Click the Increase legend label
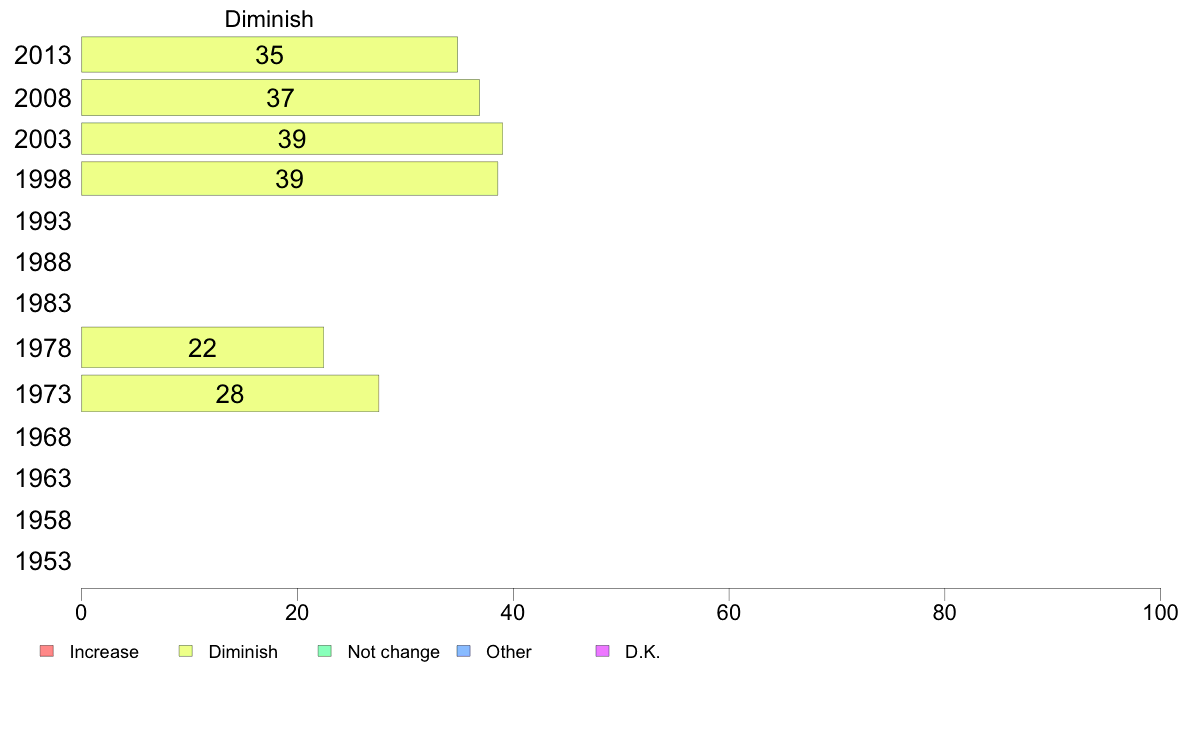 pyautogui.click(x=104, y=652)
